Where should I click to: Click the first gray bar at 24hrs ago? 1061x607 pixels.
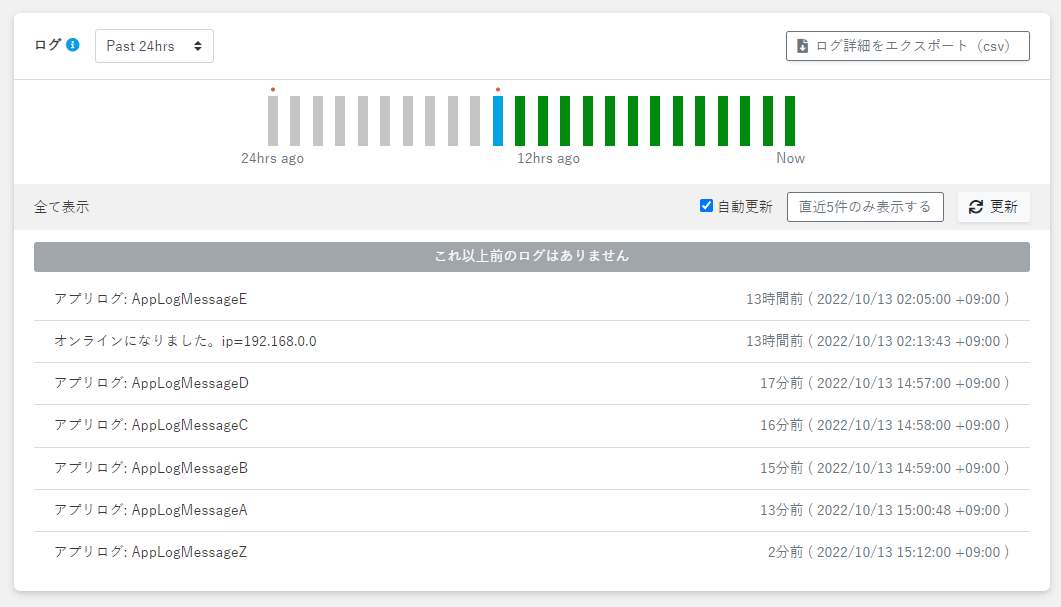tap(273, 121)
